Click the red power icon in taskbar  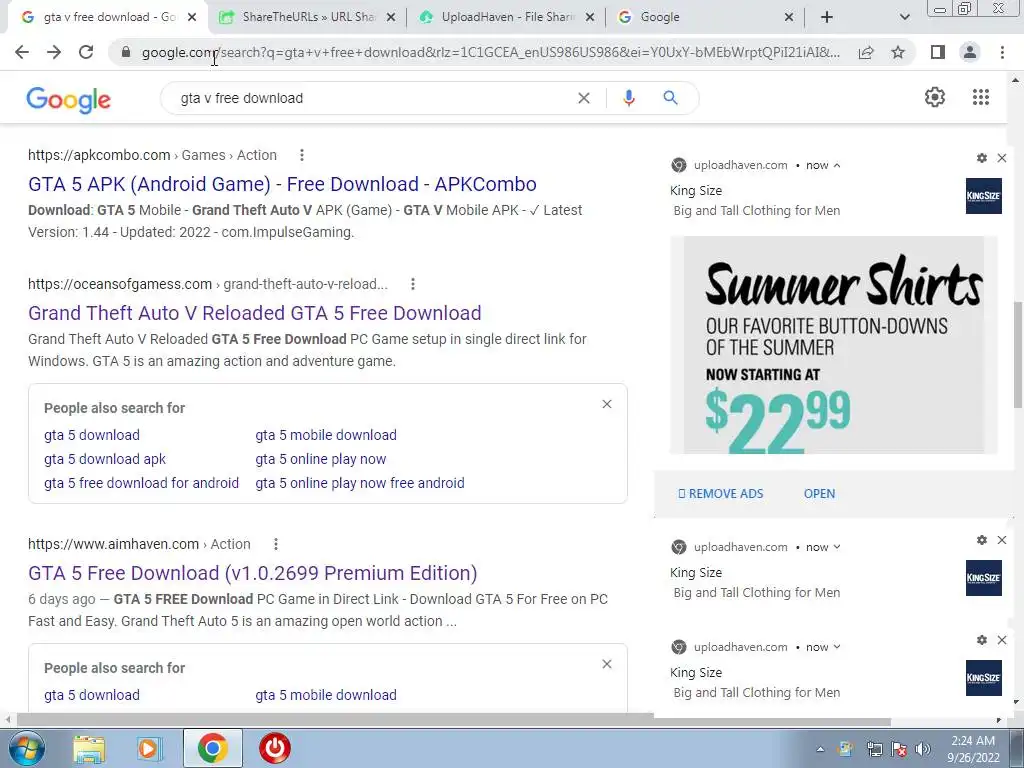pyautogui.click(x=274, y=748)
